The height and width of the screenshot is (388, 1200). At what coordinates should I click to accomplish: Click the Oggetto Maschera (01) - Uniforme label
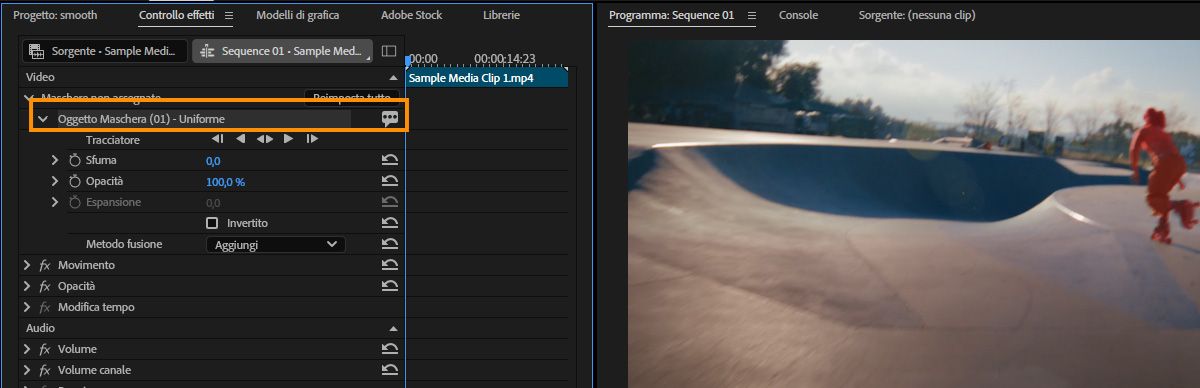click(141, 119)
